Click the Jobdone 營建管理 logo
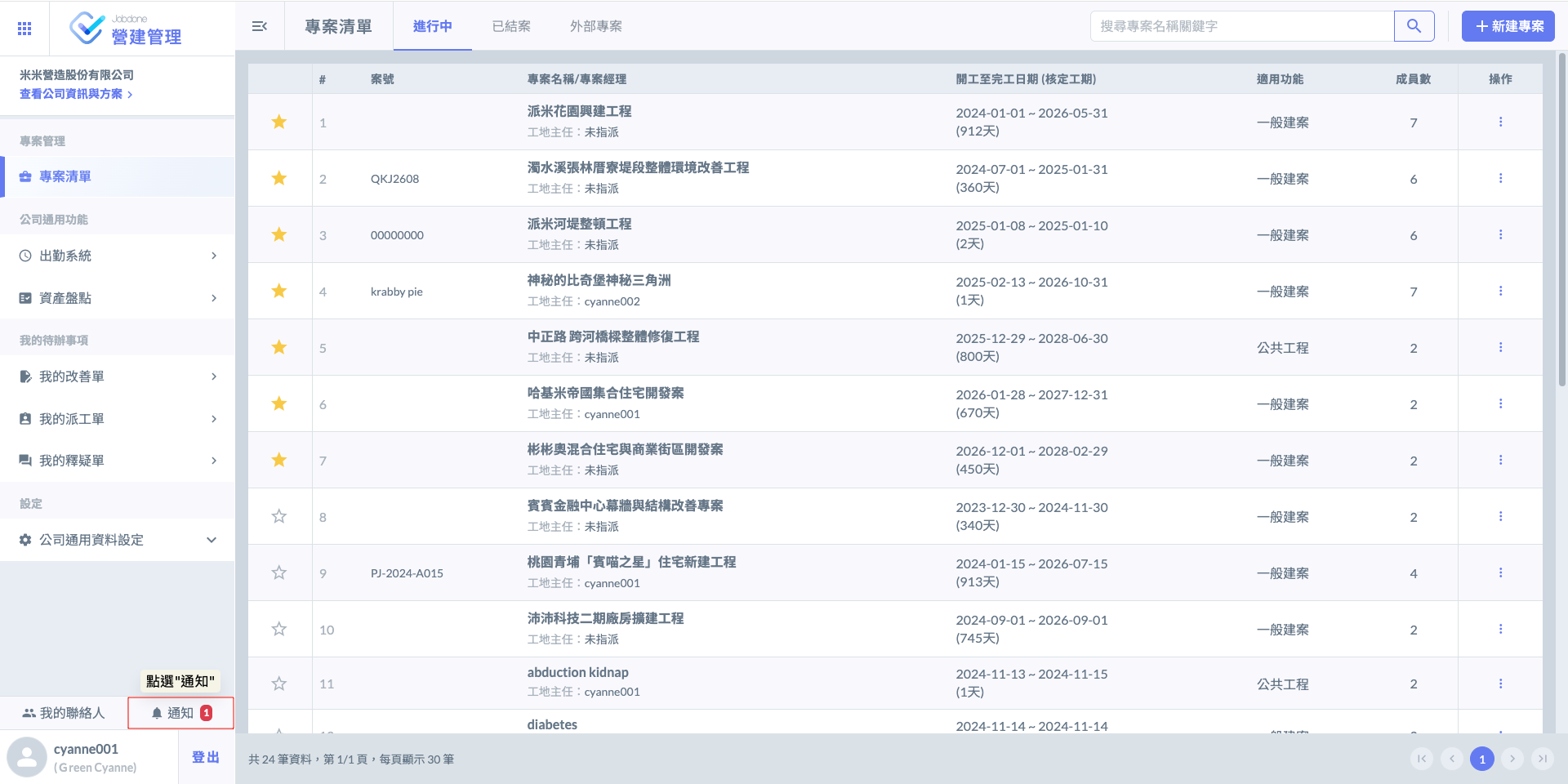1568x784 pixels. pos(127,29)
